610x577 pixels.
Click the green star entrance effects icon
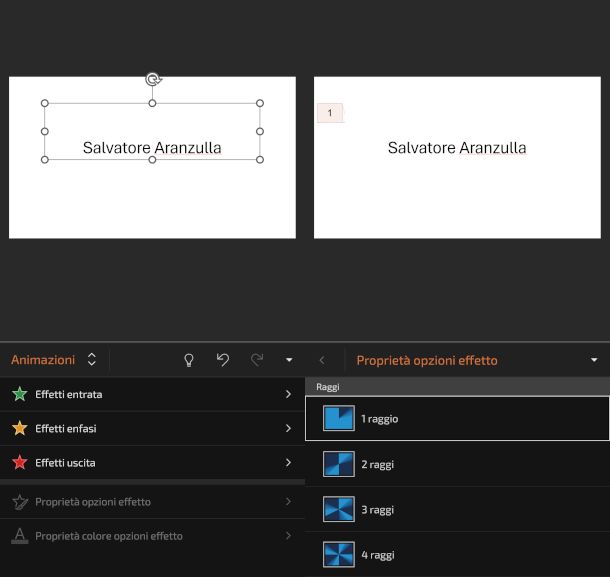click(x=18, y=394)
